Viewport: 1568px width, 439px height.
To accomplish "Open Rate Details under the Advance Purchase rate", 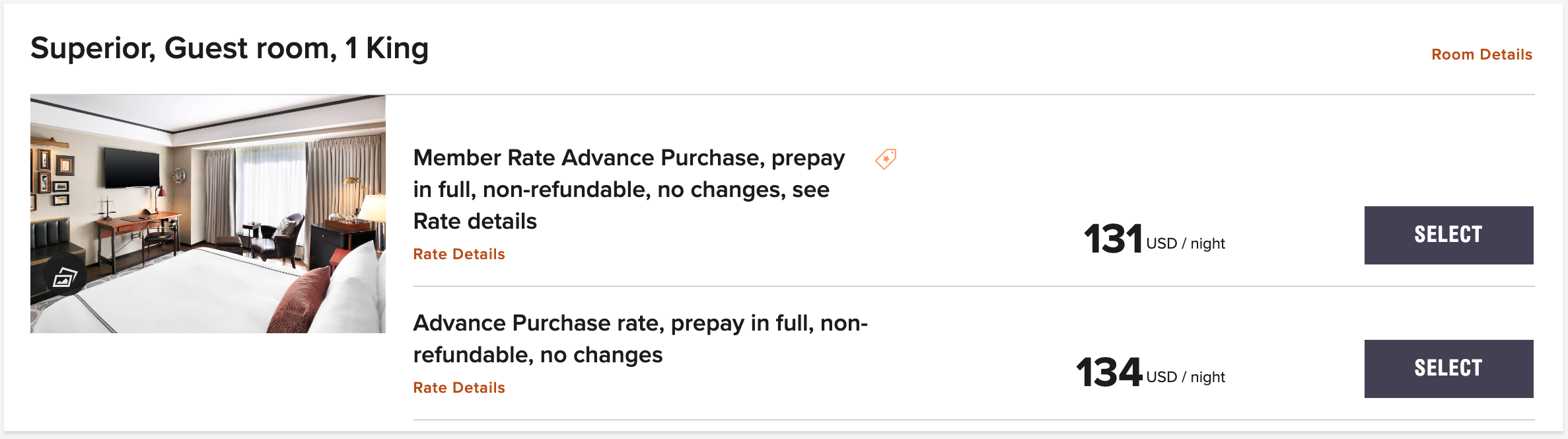I will pos(459,387).
